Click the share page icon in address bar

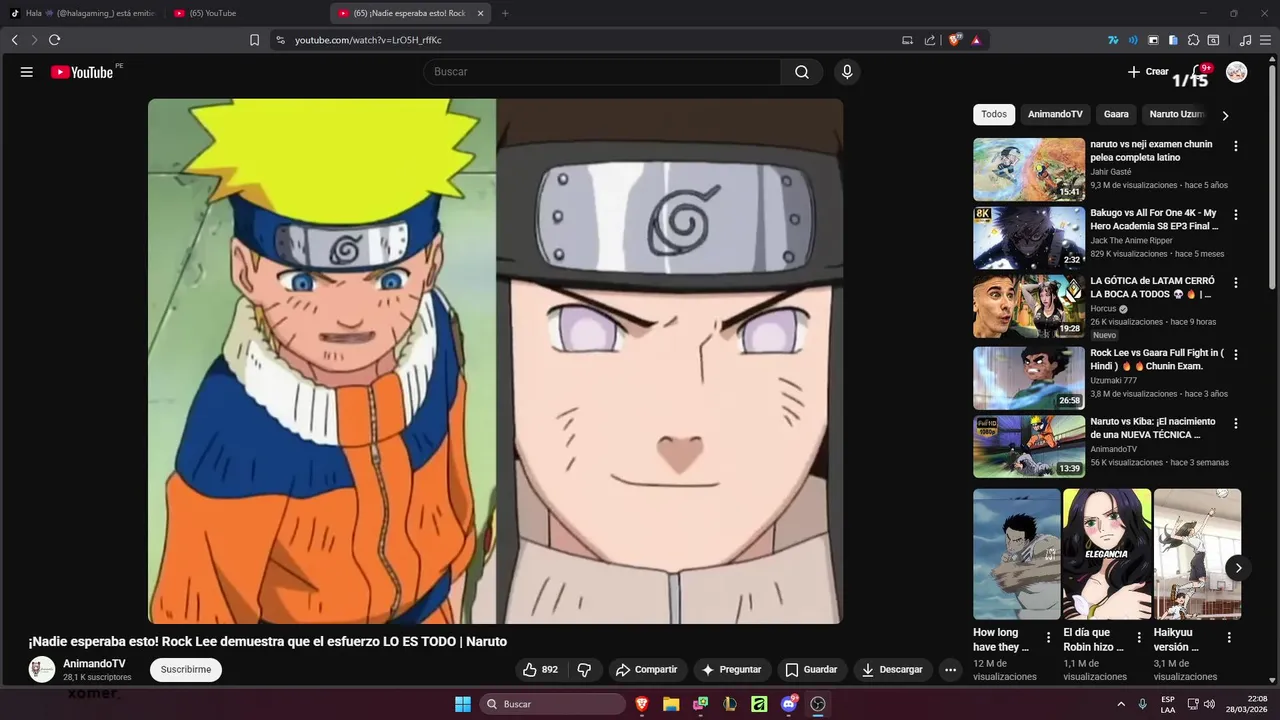click(x=930, y=40)
